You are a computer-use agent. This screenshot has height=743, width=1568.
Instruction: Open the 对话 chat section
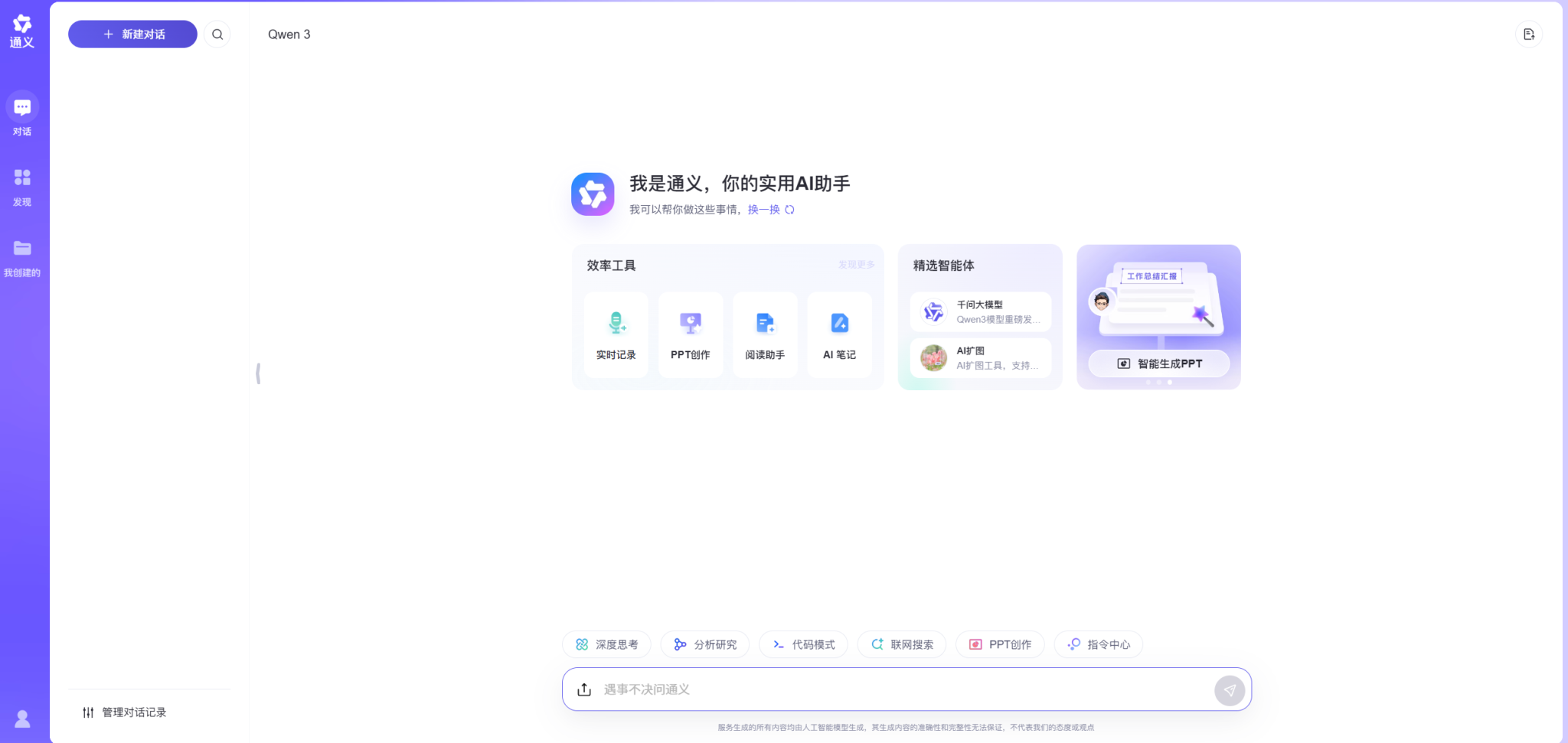coord(22,114)
